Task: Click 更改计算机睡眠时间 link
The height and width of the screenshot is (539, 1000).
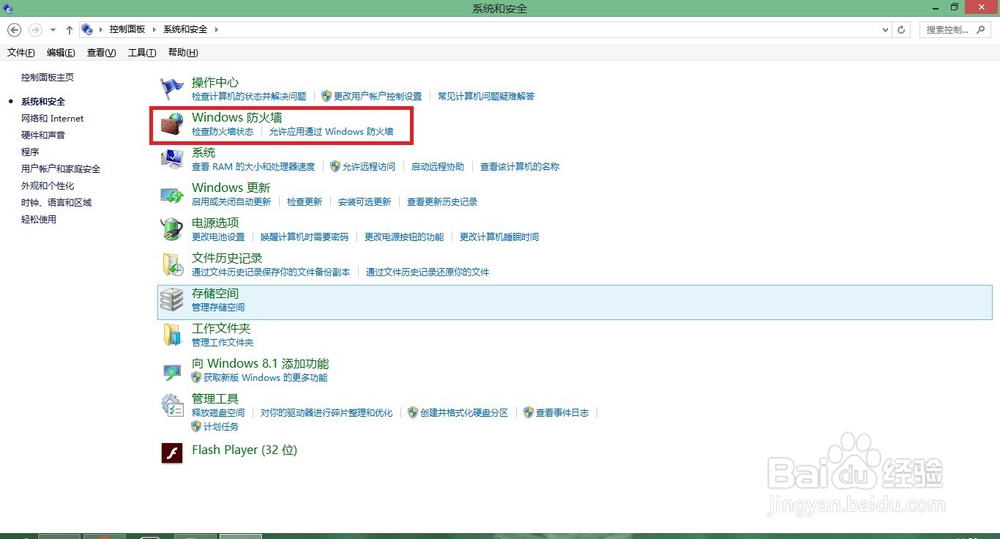Action: pyautogui.click(x=499, y=237)
